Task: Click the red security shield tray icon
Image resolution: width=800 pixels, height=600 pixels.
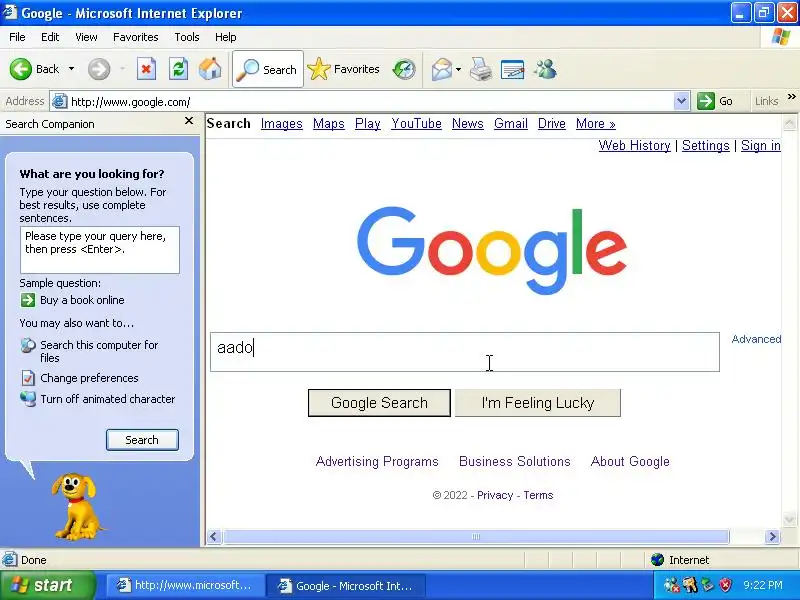Action: coord(726,585)
